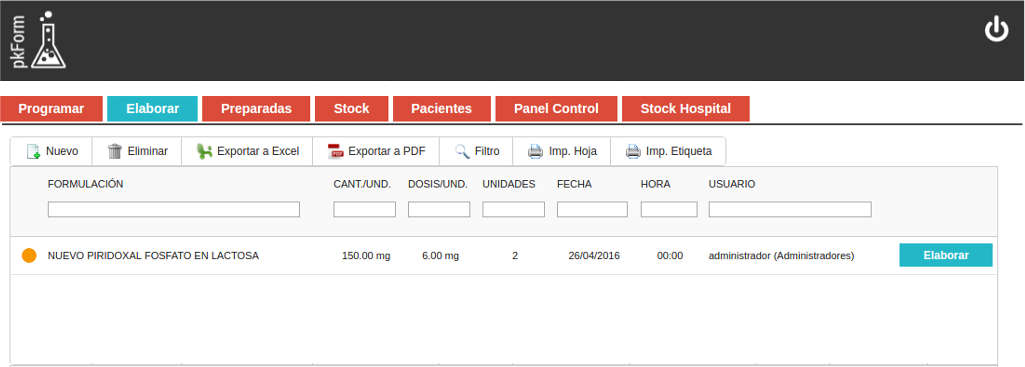Click the Filtro toolbar label

pos(487,152)
